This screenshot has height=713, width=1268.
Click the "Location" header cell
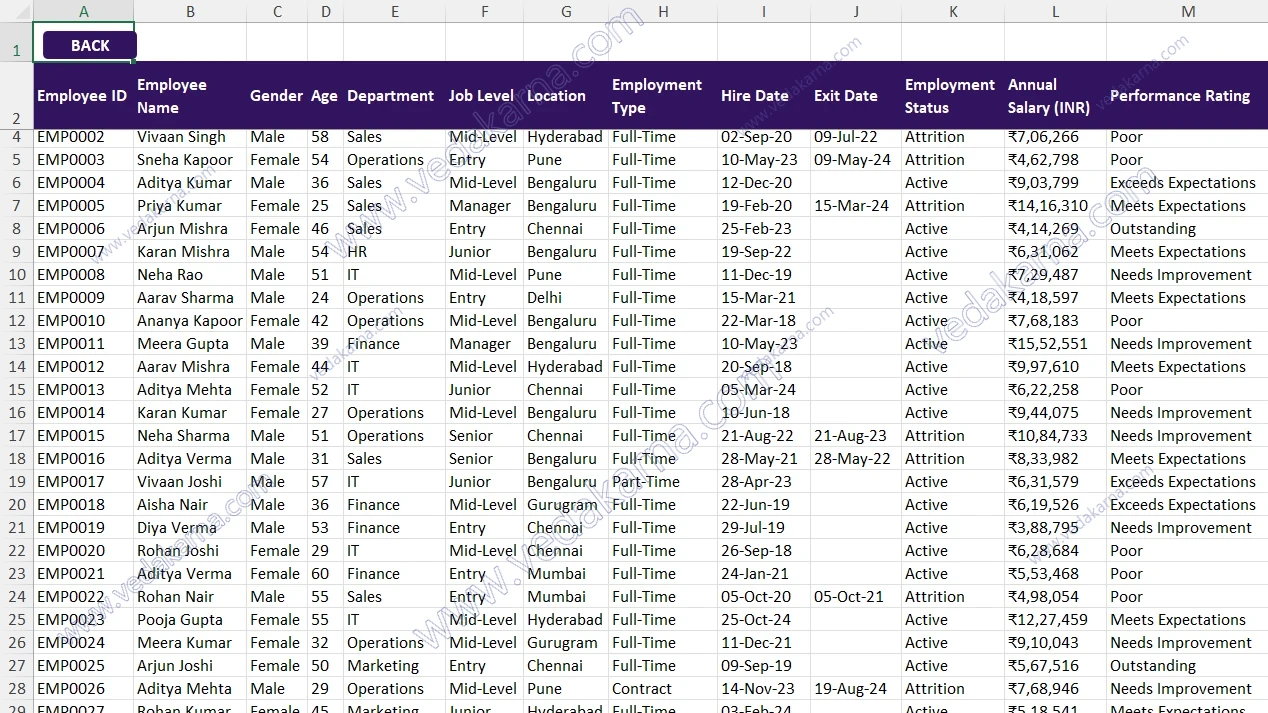[x=566, y=96]
